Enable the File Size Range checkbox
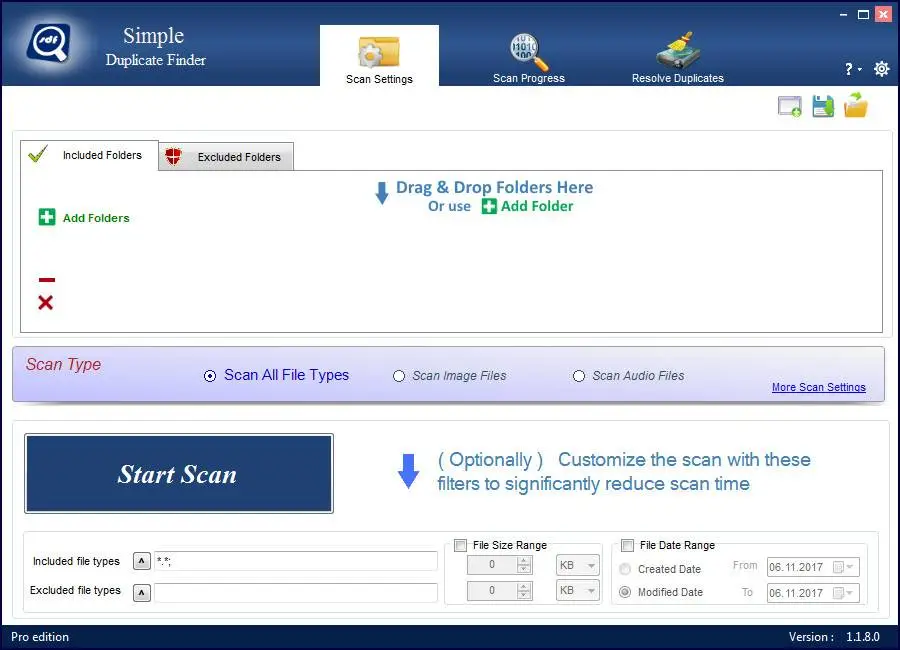Viewport: 900px width, 650px height. pos(460,545)
